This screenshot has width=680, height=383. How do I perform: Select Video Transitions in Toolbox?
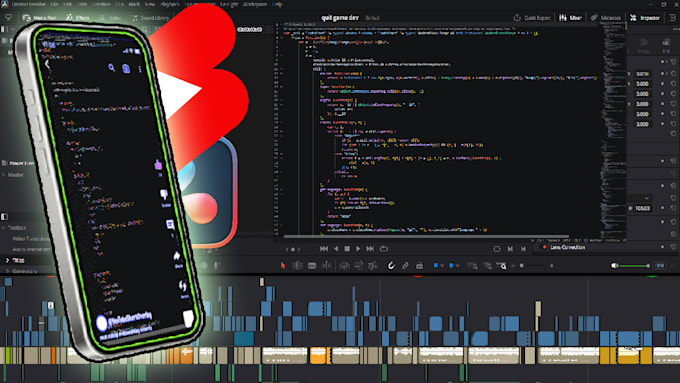(31, 239)
